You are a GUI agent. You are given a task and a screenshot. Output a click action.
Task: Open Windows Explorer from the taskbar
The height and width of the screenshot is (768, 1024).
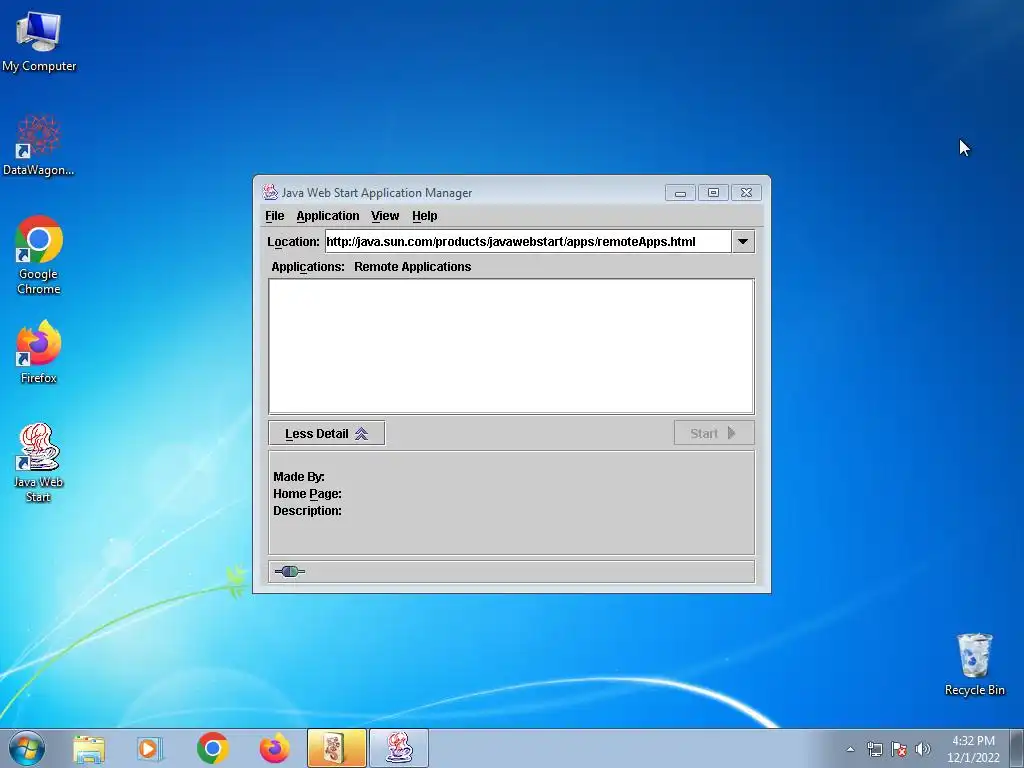tap(89, 748)
